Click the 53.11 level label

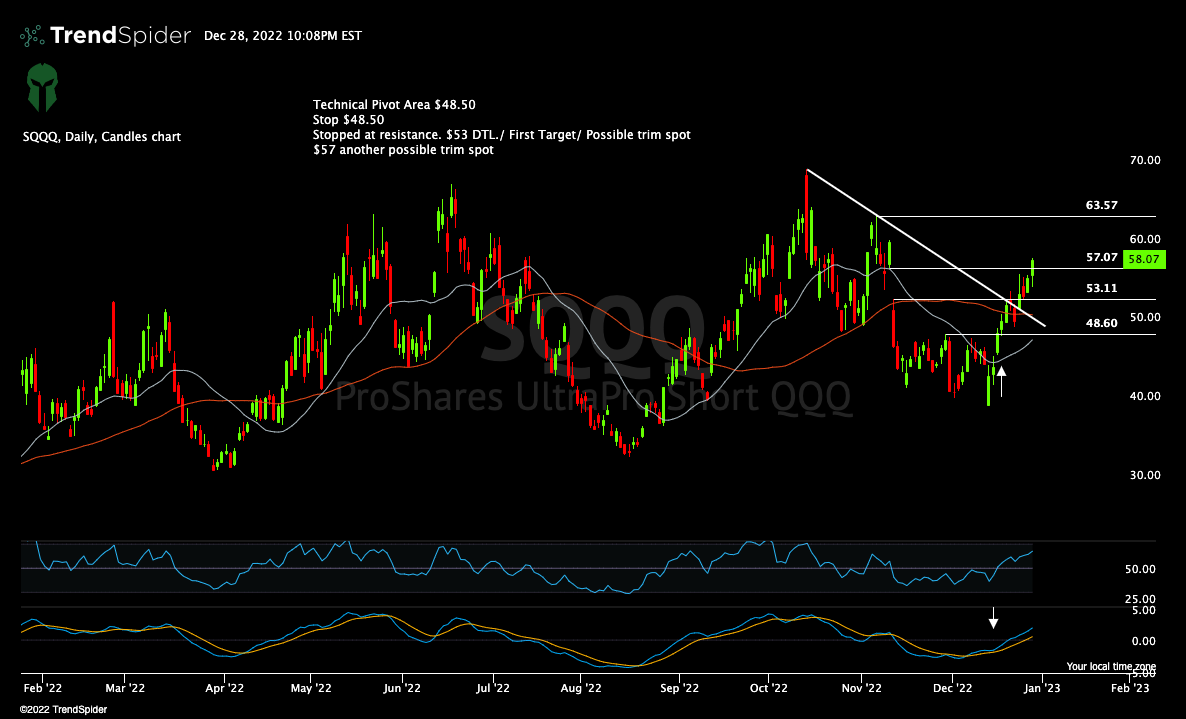pyautogui.click(x=1101, y=288)
